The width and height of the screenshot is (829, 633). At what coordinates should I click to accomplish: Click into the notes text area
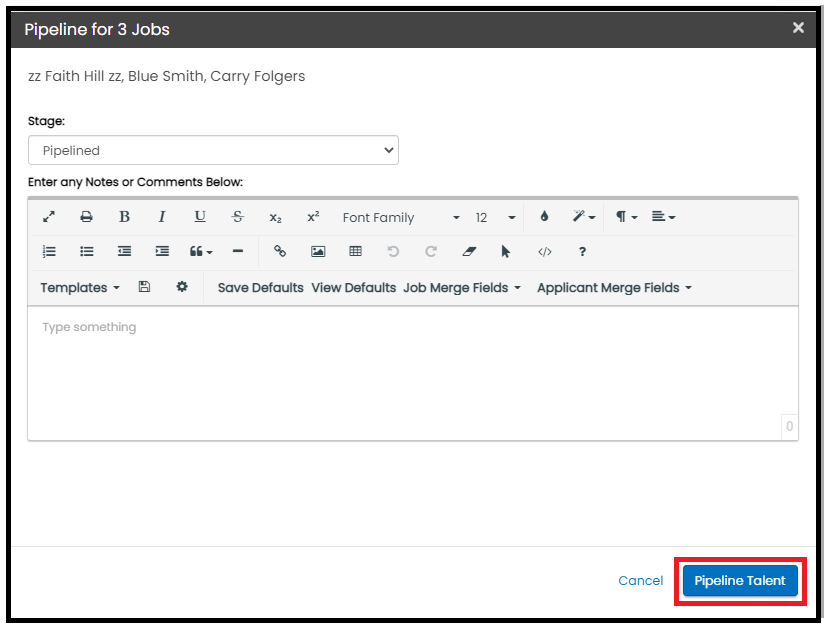click(413, 373)
